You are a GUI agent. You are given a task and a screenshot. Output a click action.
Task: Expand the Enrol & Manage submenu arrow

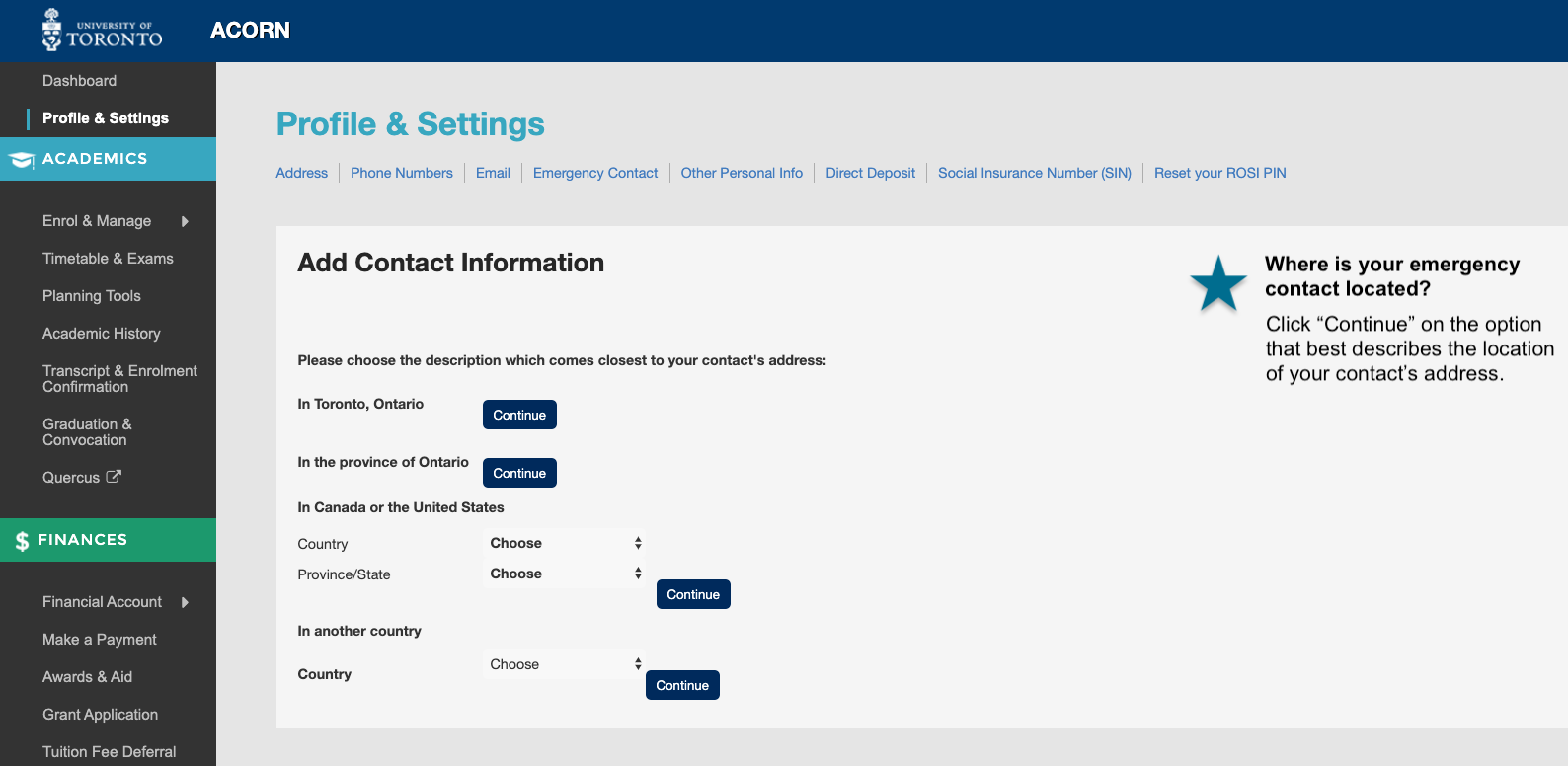point(185,221)
